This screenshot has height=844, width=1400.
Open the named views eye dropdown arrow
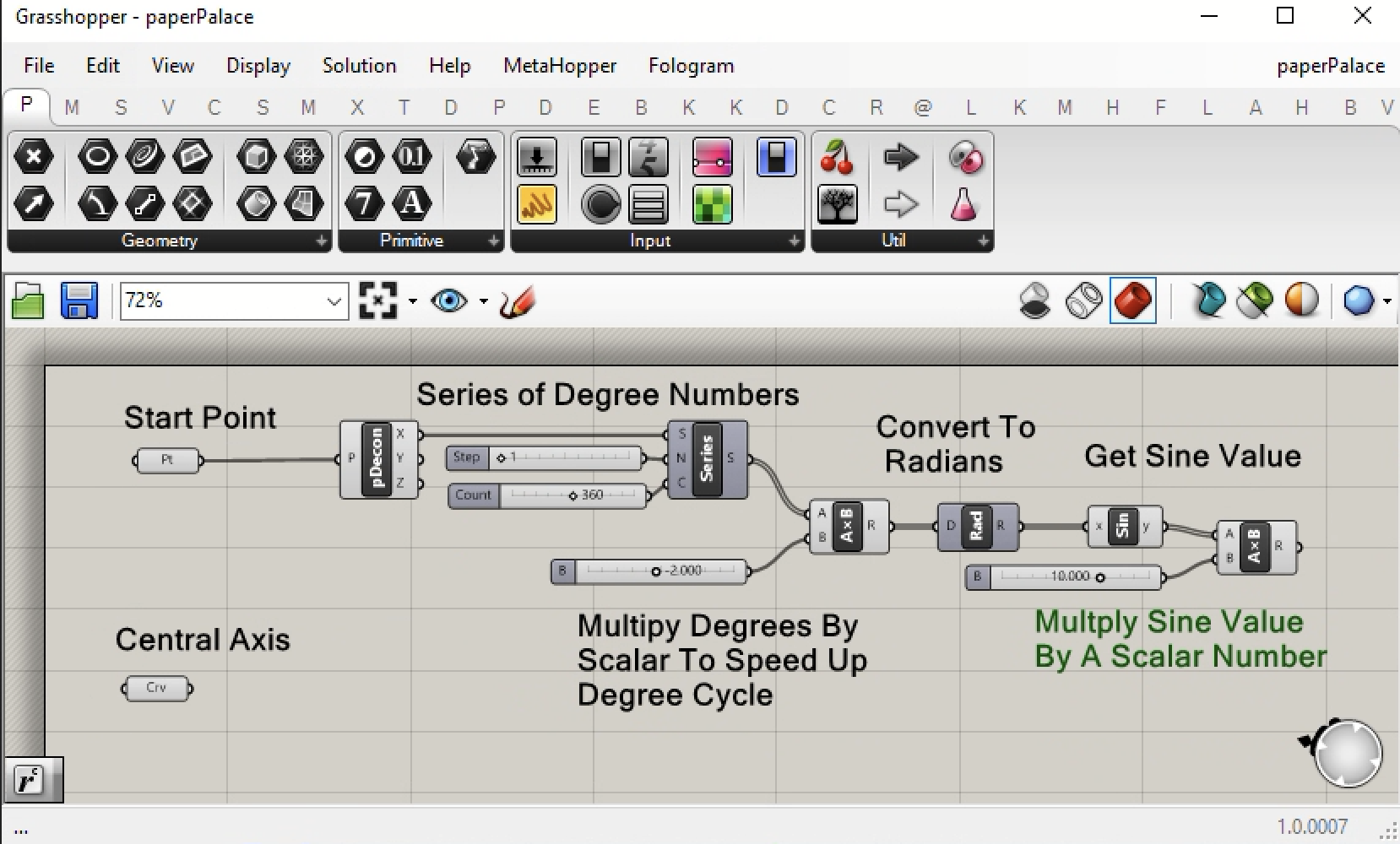pos(483,300)
